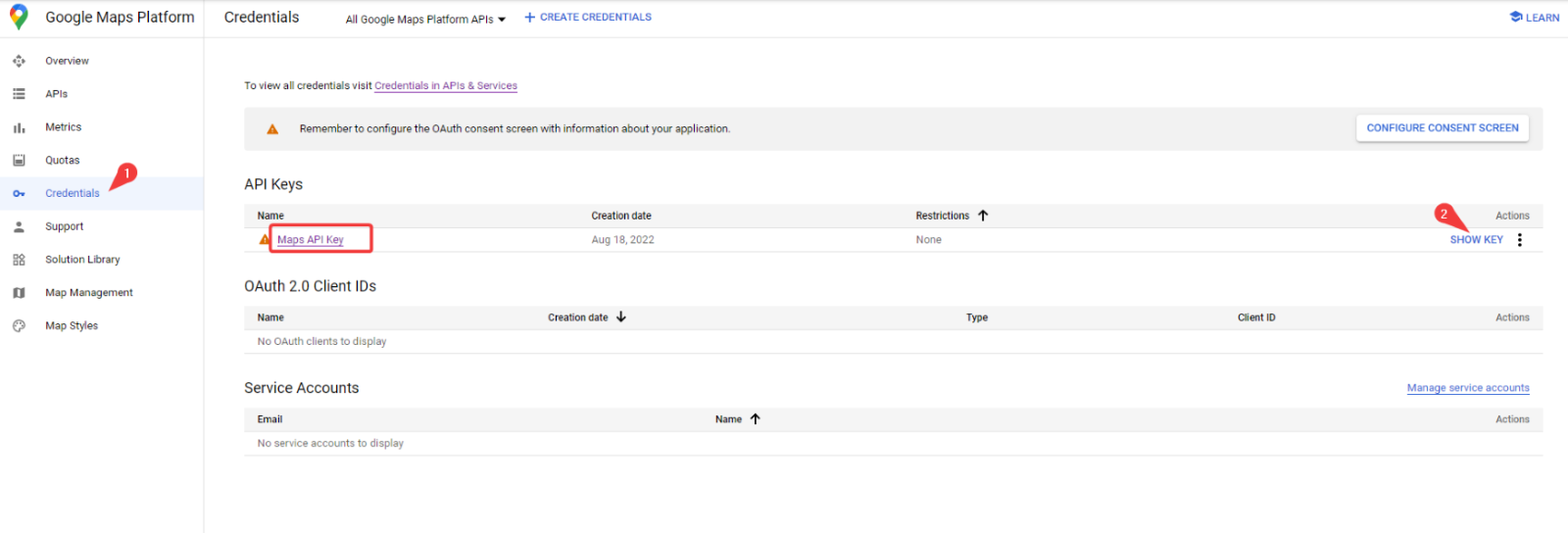Viewport: 1568px width, 533px height.
Task: Click the Configure Consent Screen button
Action: click(1442, 128)
